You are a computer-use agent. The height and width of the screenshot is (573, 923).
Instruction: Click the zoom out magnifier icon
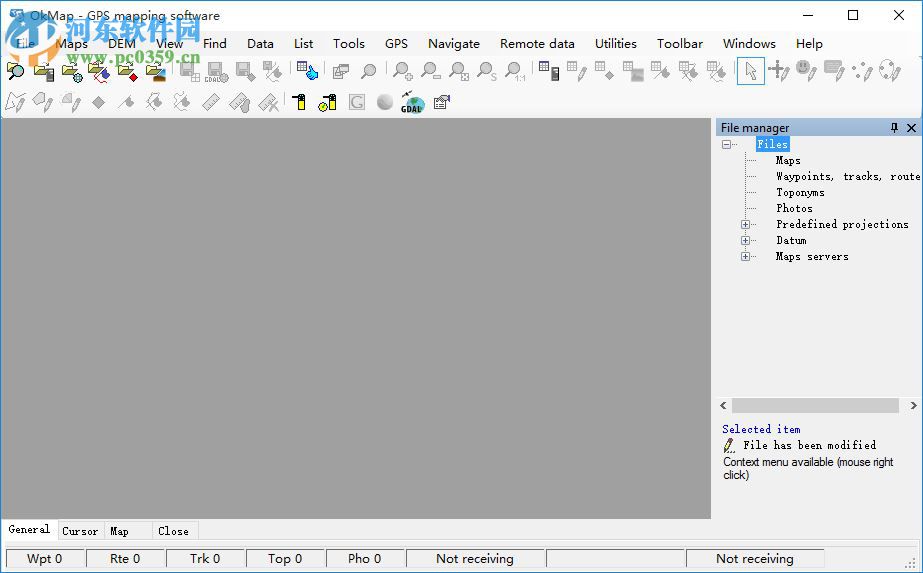tap(431, 71)
